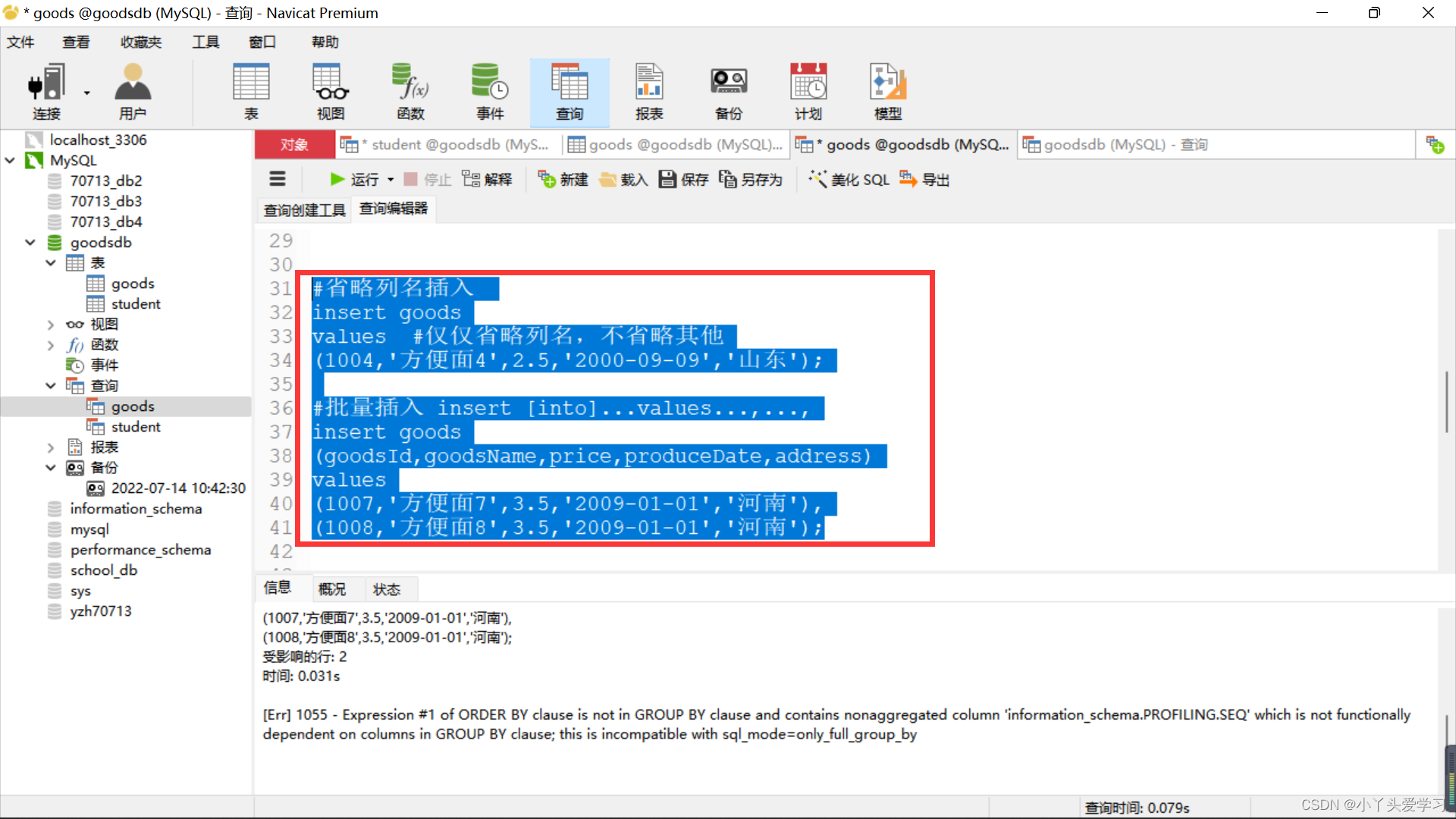Viewport: 1456px width, 819px height.
Task: Save the query with 保存
Action: (683, 180)
